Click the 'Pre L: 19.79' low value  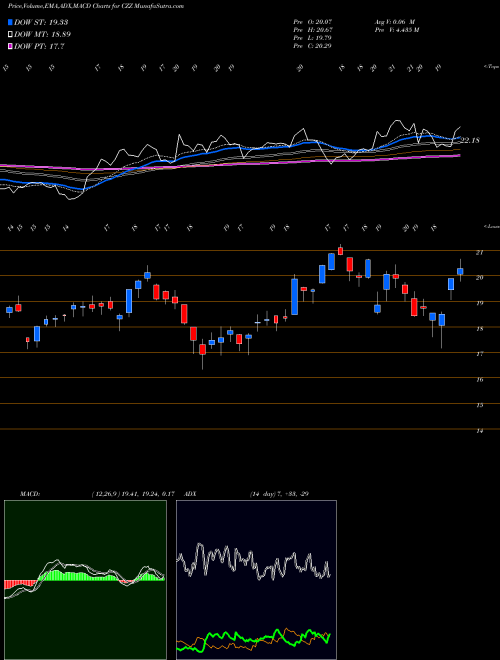tap(313, 37)
